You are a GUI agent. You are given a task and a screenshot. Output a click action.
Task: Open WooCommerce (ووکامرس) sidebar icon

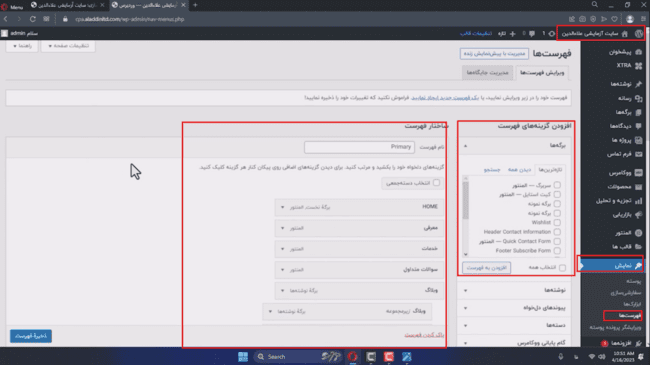(x=638, y=173)
